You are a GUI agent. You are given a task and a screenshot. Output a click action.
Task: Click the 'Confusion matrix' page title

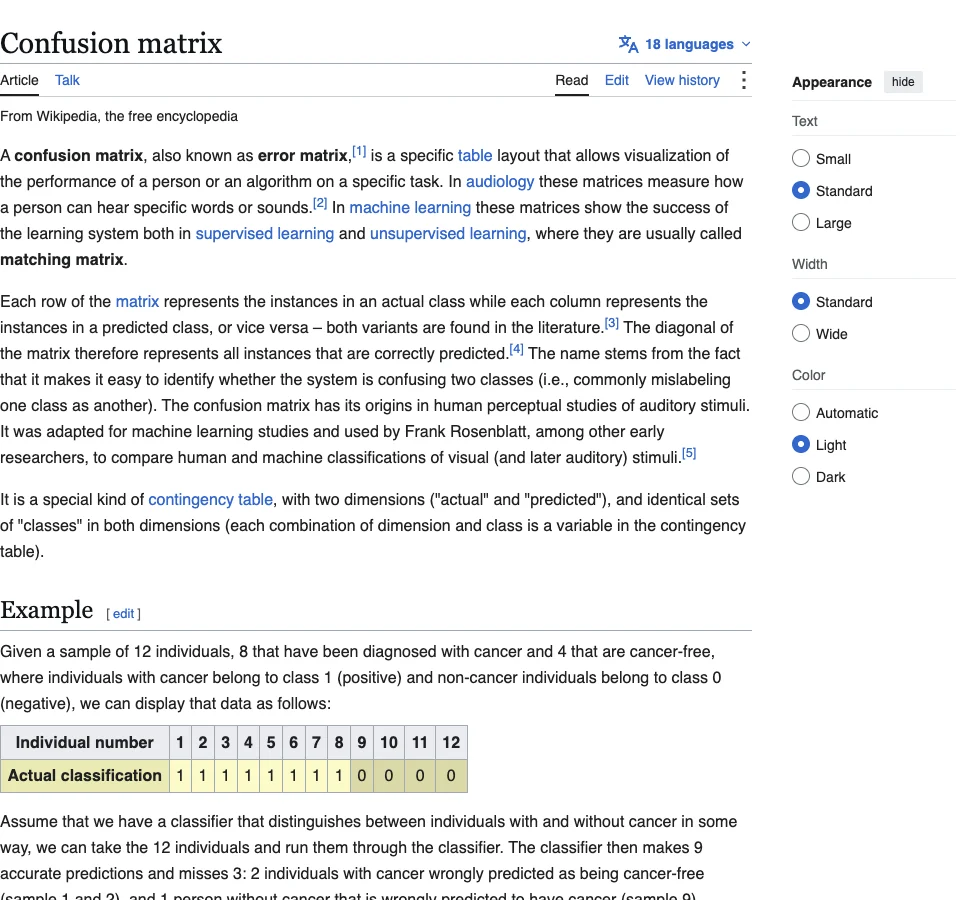click(111, 43)
